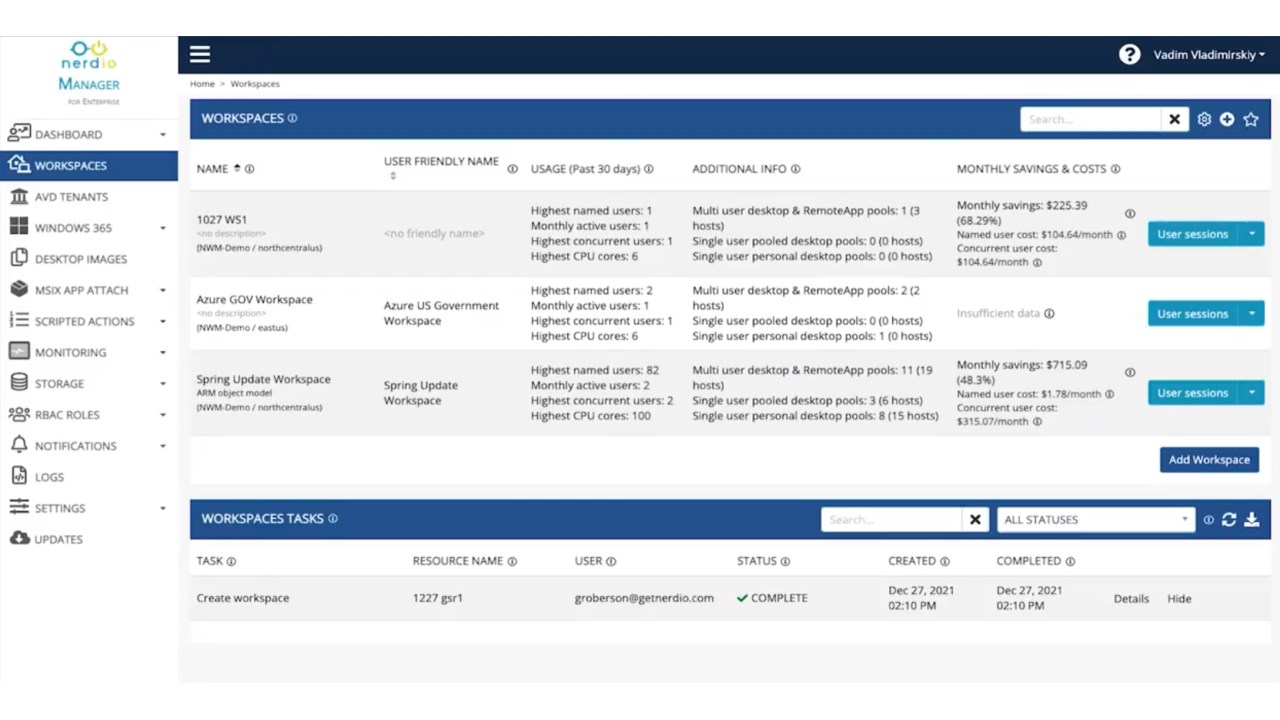Download the Workspaces Tasks list
The width and height of the screenshot is (1280, 720).
1251,520
